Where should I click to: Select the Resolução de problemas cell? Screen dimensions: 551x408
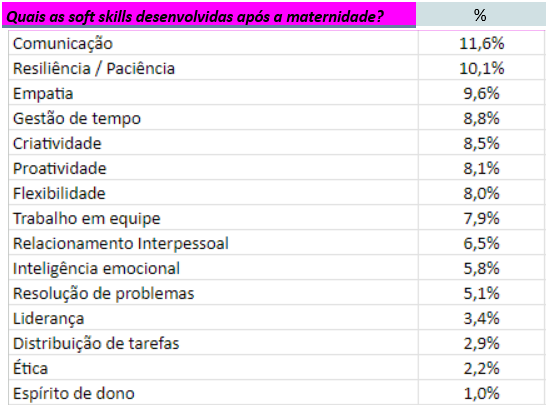click(213, 293)
